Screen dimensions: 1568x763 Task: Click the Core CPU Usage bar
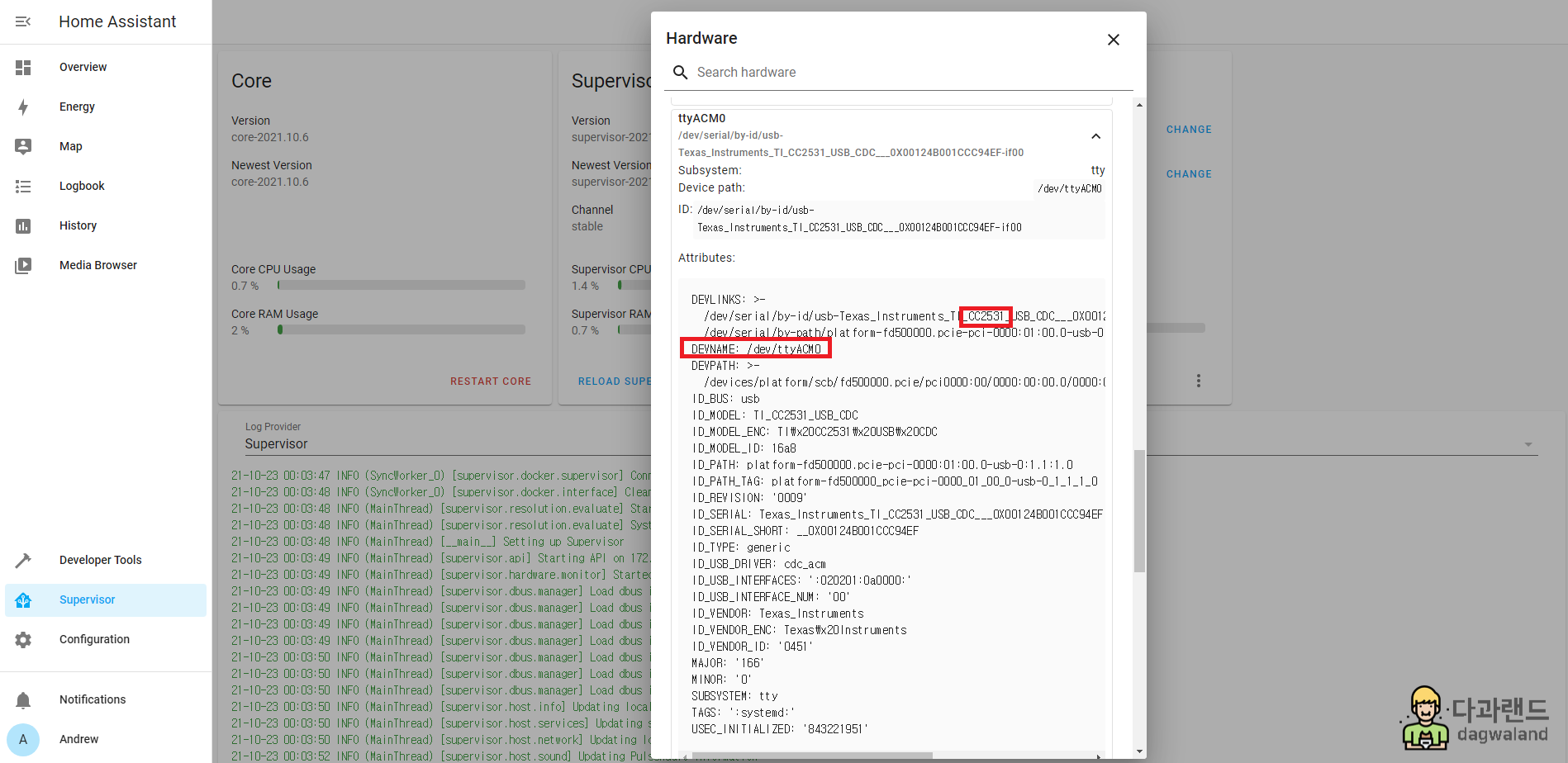[x=402, y=285]
